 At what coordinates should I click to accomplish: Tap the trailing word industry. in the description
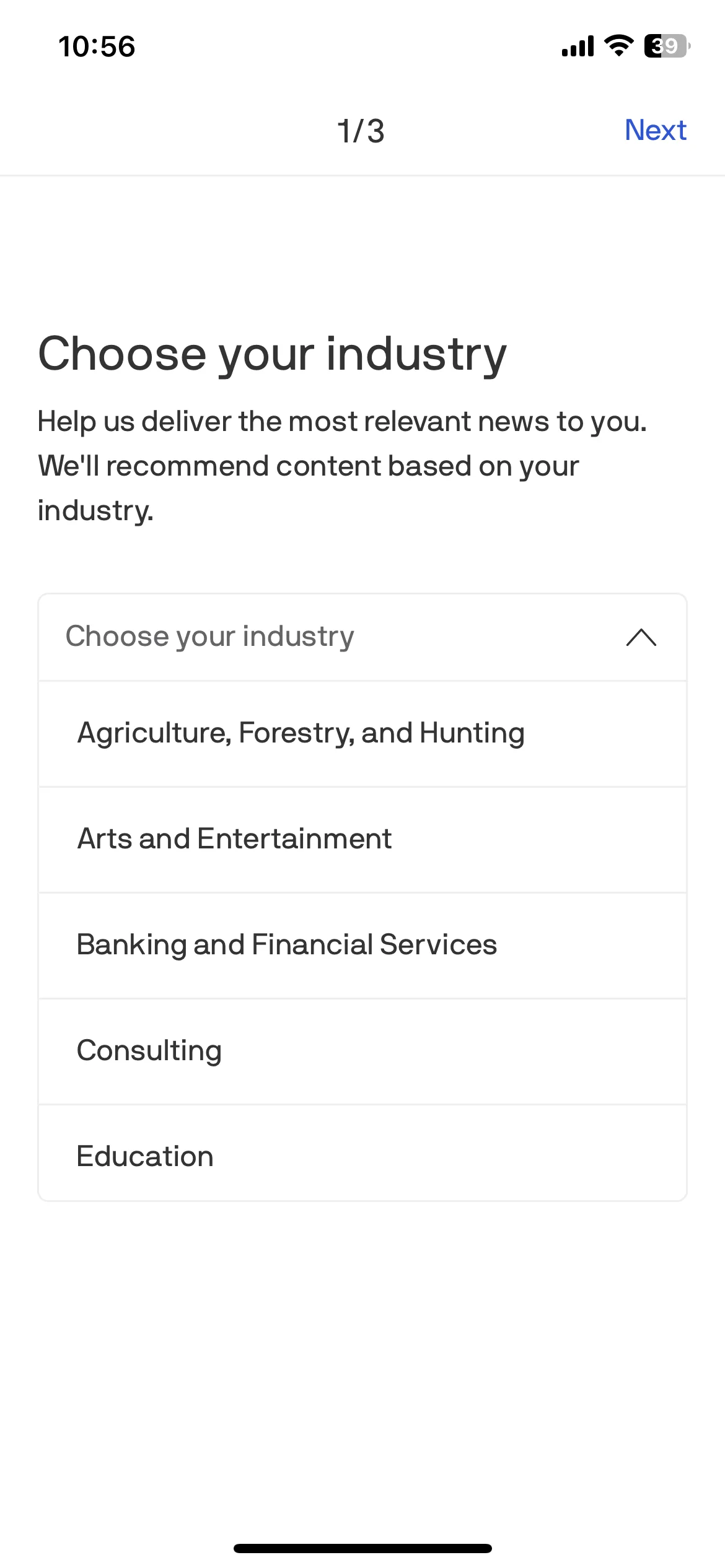95,511
